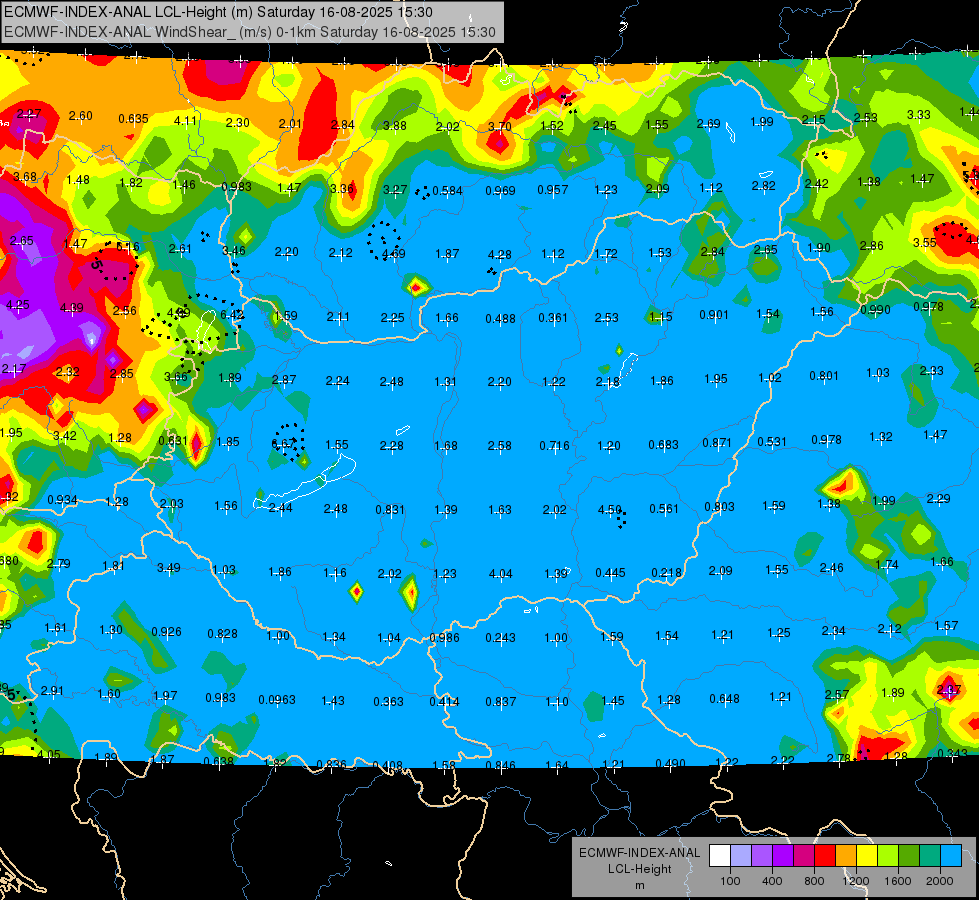Click the legend label '1200'

(855, 881)
